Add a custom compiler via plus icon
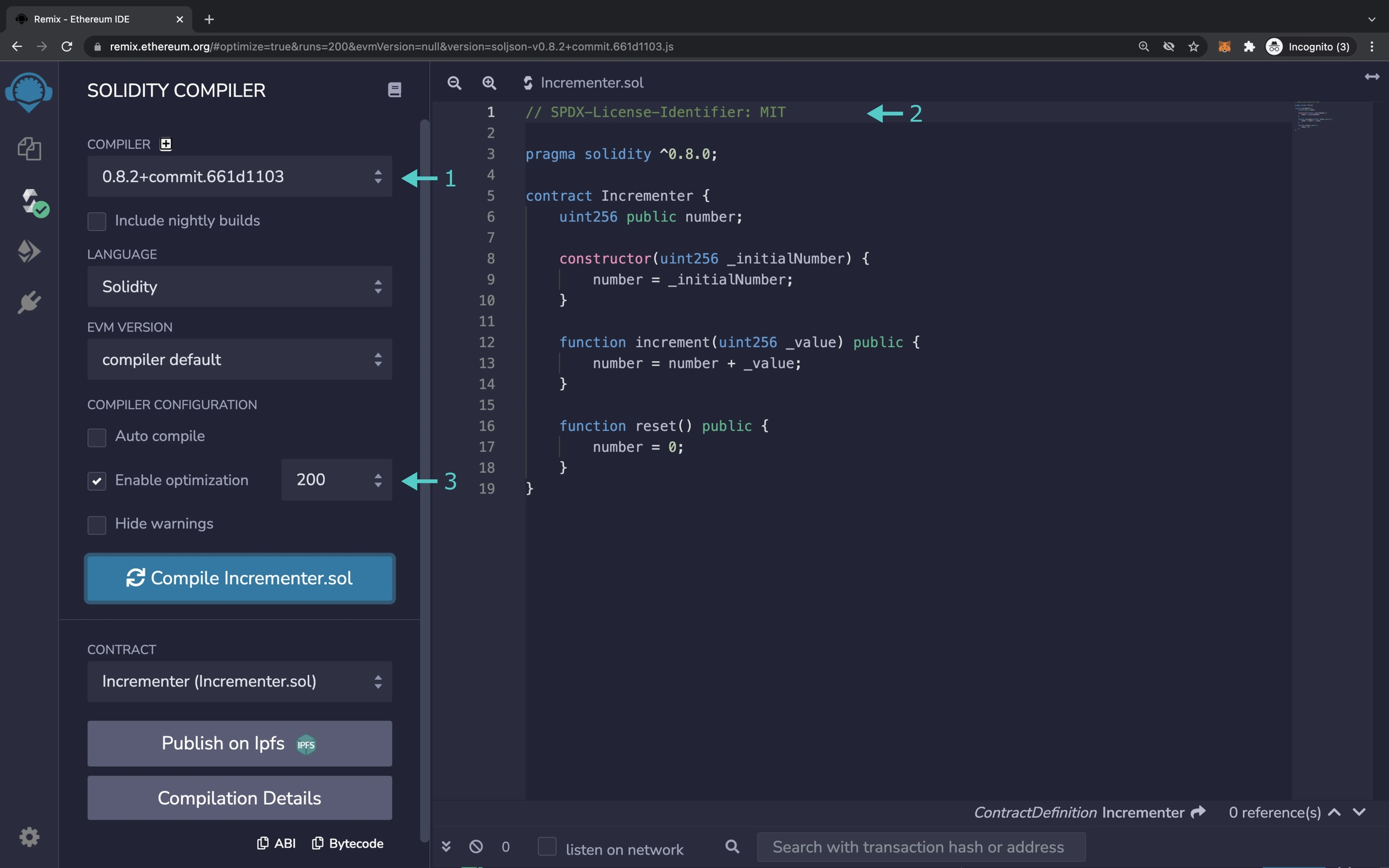 click(x=166, y=144)
